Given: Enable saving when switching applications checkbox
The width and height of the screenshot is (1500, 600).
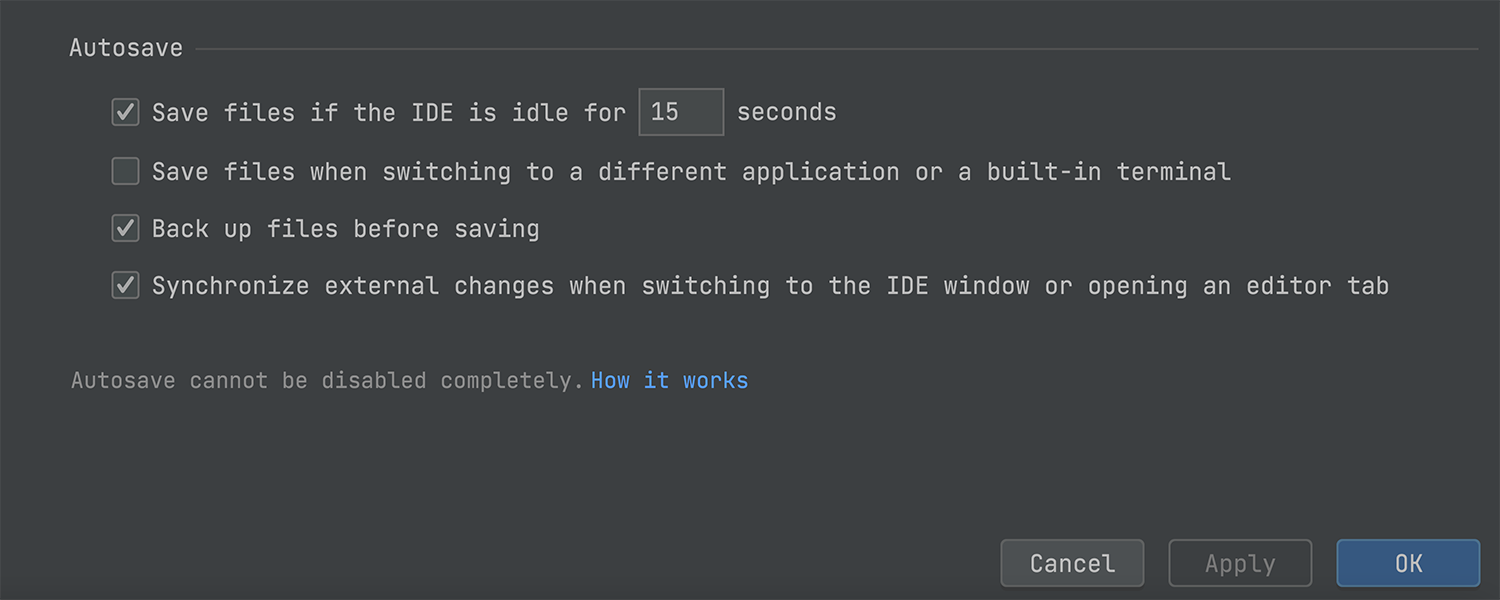Looking at the screenshot, I should click(125, 171).
